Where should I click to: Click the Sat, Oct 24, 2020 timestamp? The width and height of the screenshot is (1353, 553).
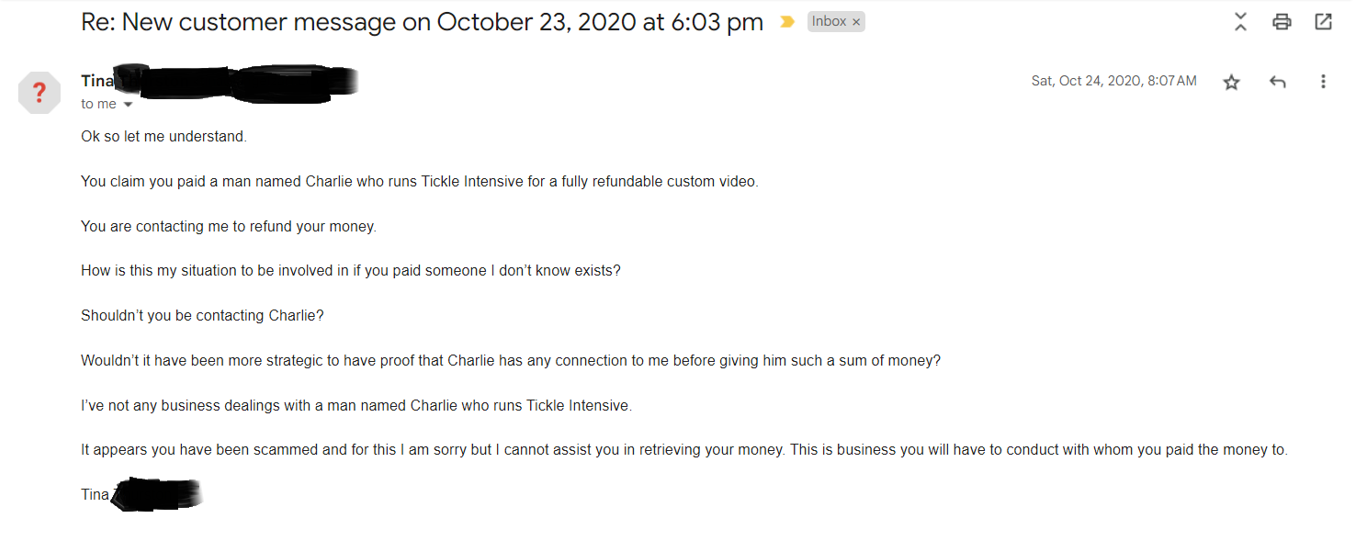(x=1114, y=81)
